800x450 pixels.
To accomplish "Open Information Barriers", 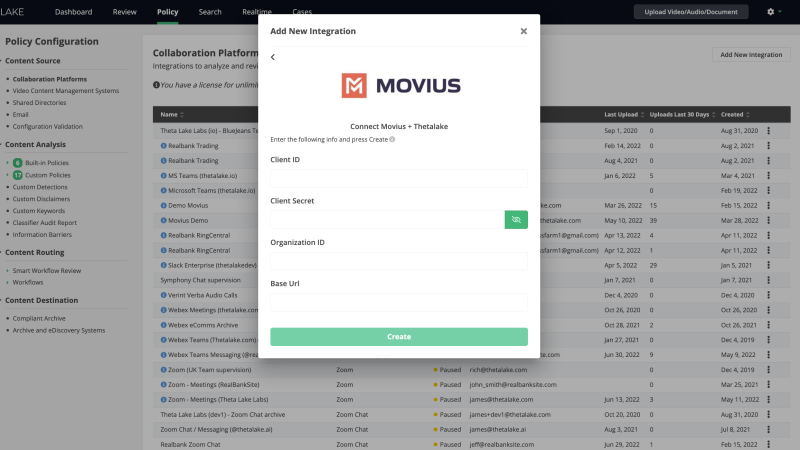I will (42, 235).
